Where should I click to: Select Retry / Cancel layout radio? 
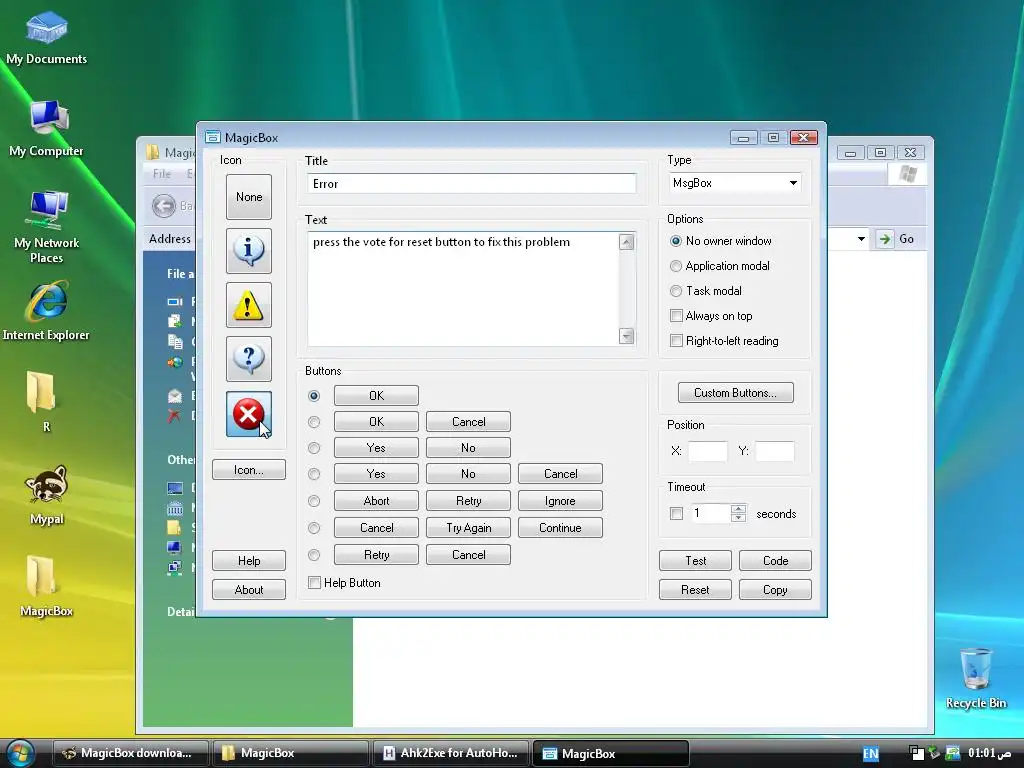pos(314,554)
